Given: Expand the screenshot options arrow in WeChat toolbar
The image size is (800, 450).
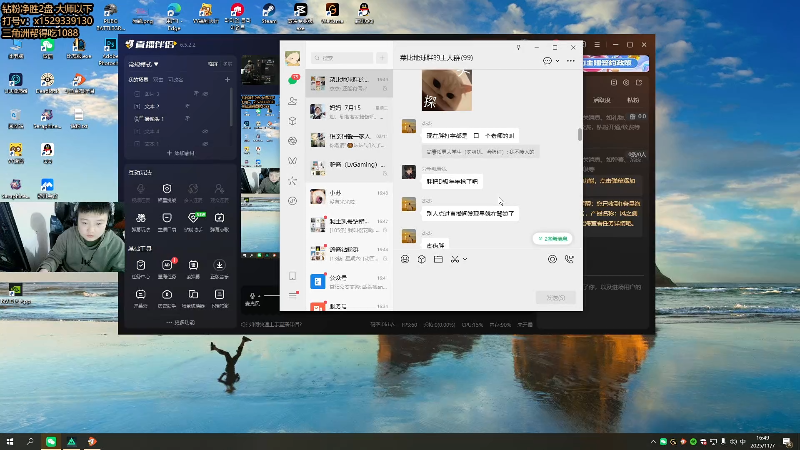Looking at the screenshot, I should (x=465, y=259).
